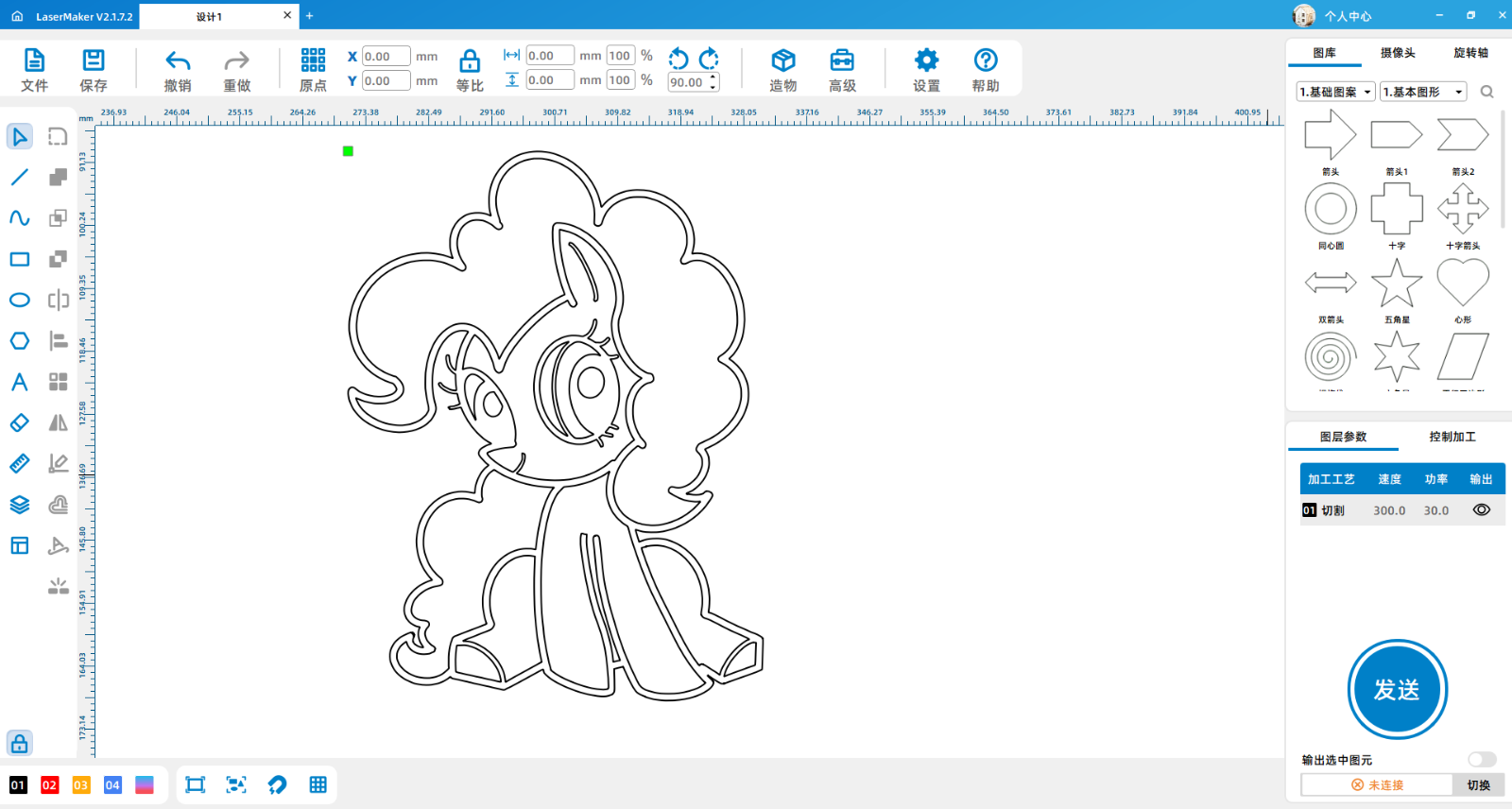Click the undo arrow icon
The image size is (1512, 809).
pos(178,61)
